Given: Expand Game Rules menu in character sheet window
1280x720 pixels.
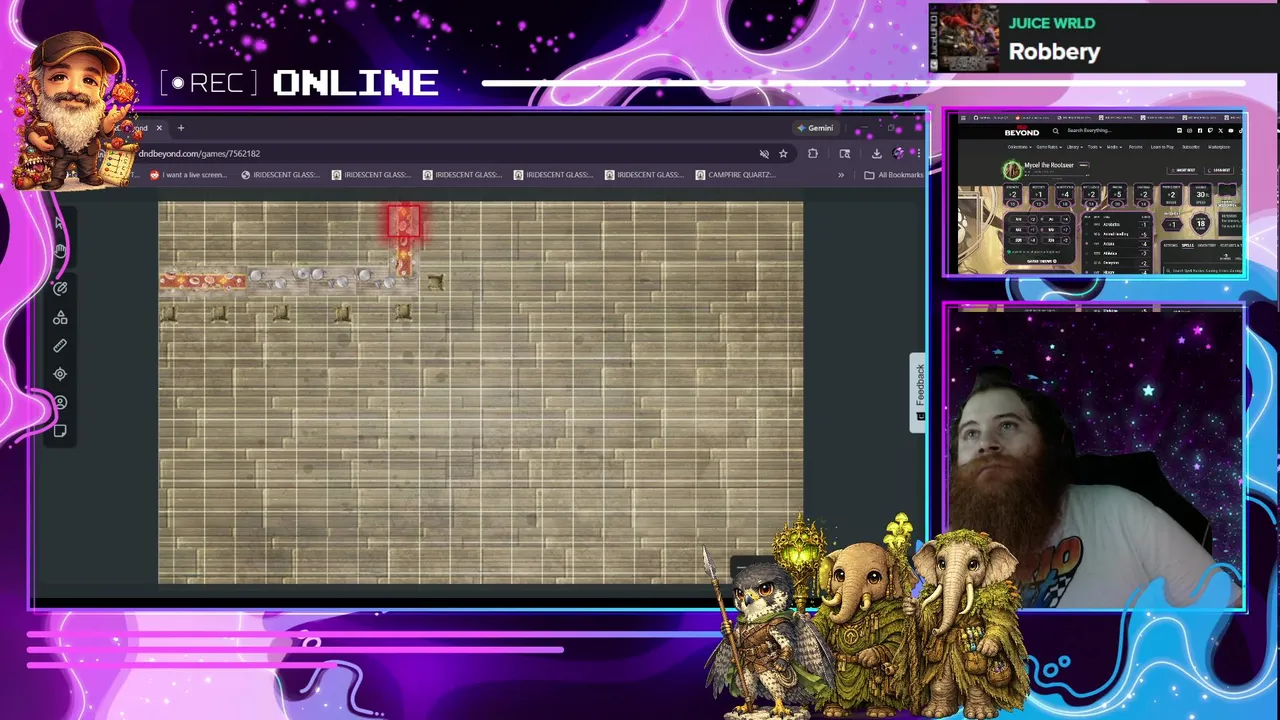Looking at the screenshot, I should (1049, 147).
